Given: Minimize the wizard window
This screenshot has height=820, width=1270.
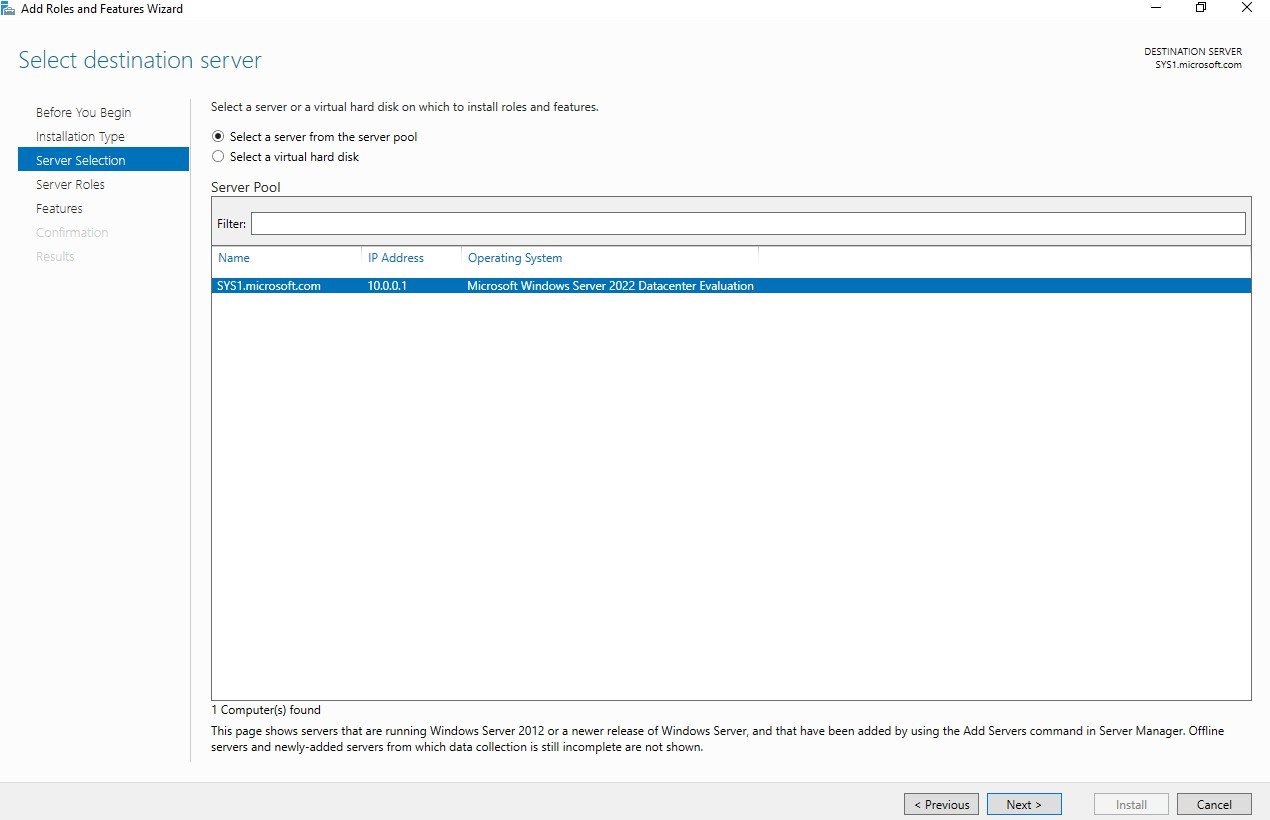Looking at the screenshot, I should (x=1155, y=8).
